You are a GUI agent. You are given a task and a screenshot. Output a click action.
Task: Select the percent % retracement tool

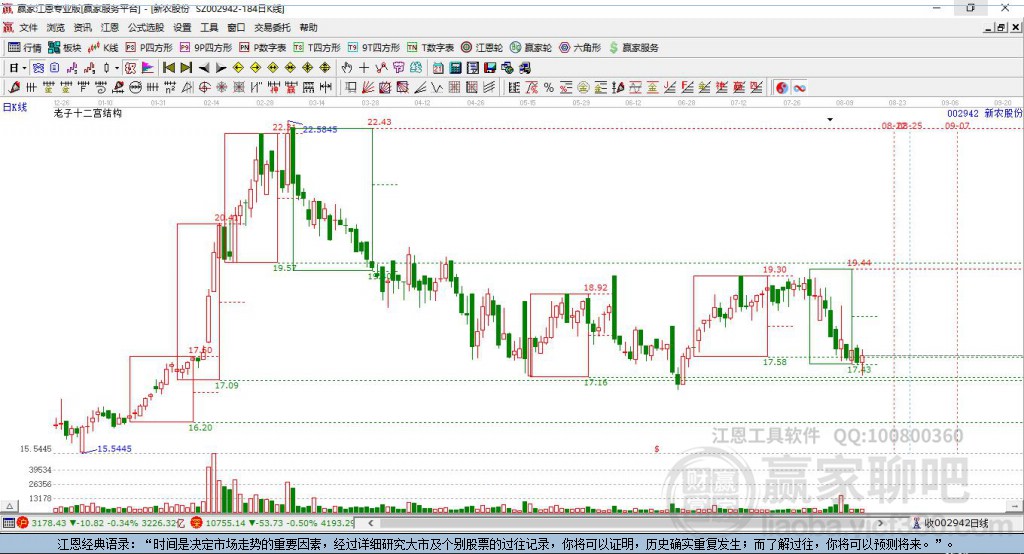[549, 88]
